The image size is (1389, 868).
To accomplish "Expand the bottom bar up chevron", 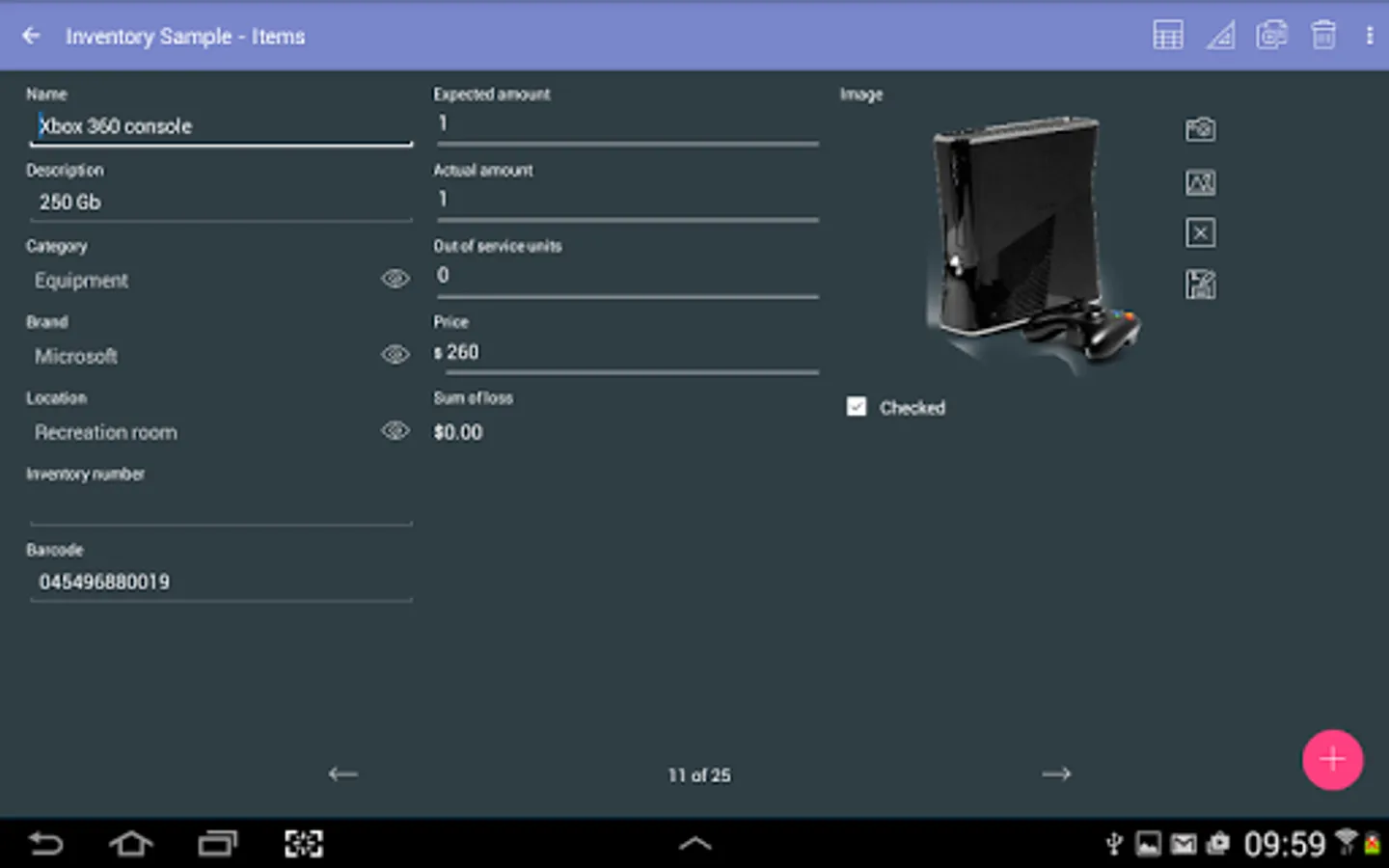I will (694, 844).
